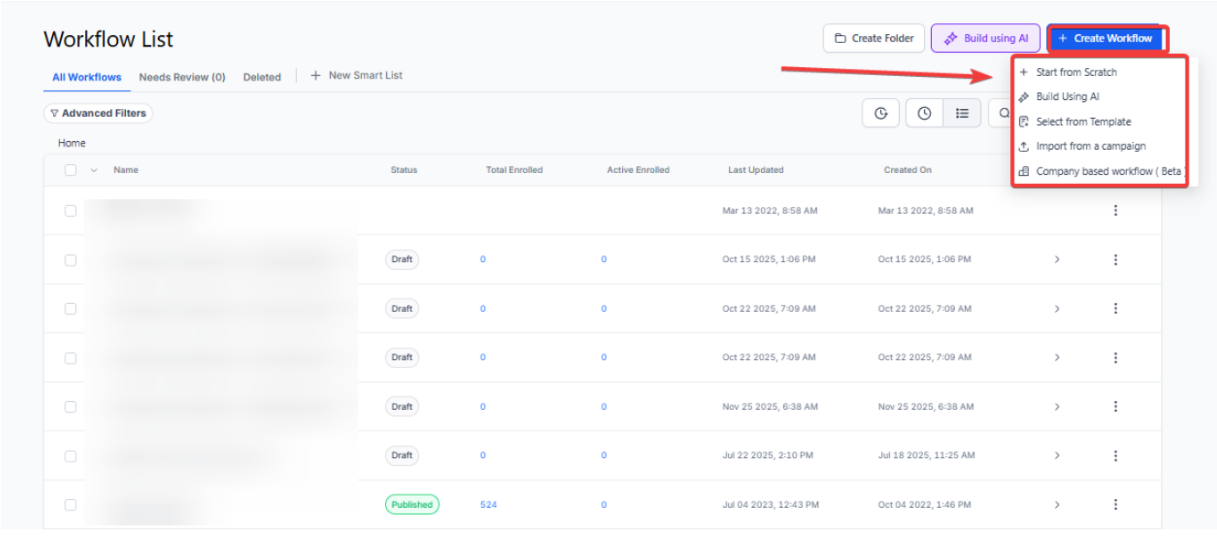This screenshot has width=1217, height=547.
Task: Check the Published workflow row checkbox
Action: pyautogui.click(x=71, y=505)
